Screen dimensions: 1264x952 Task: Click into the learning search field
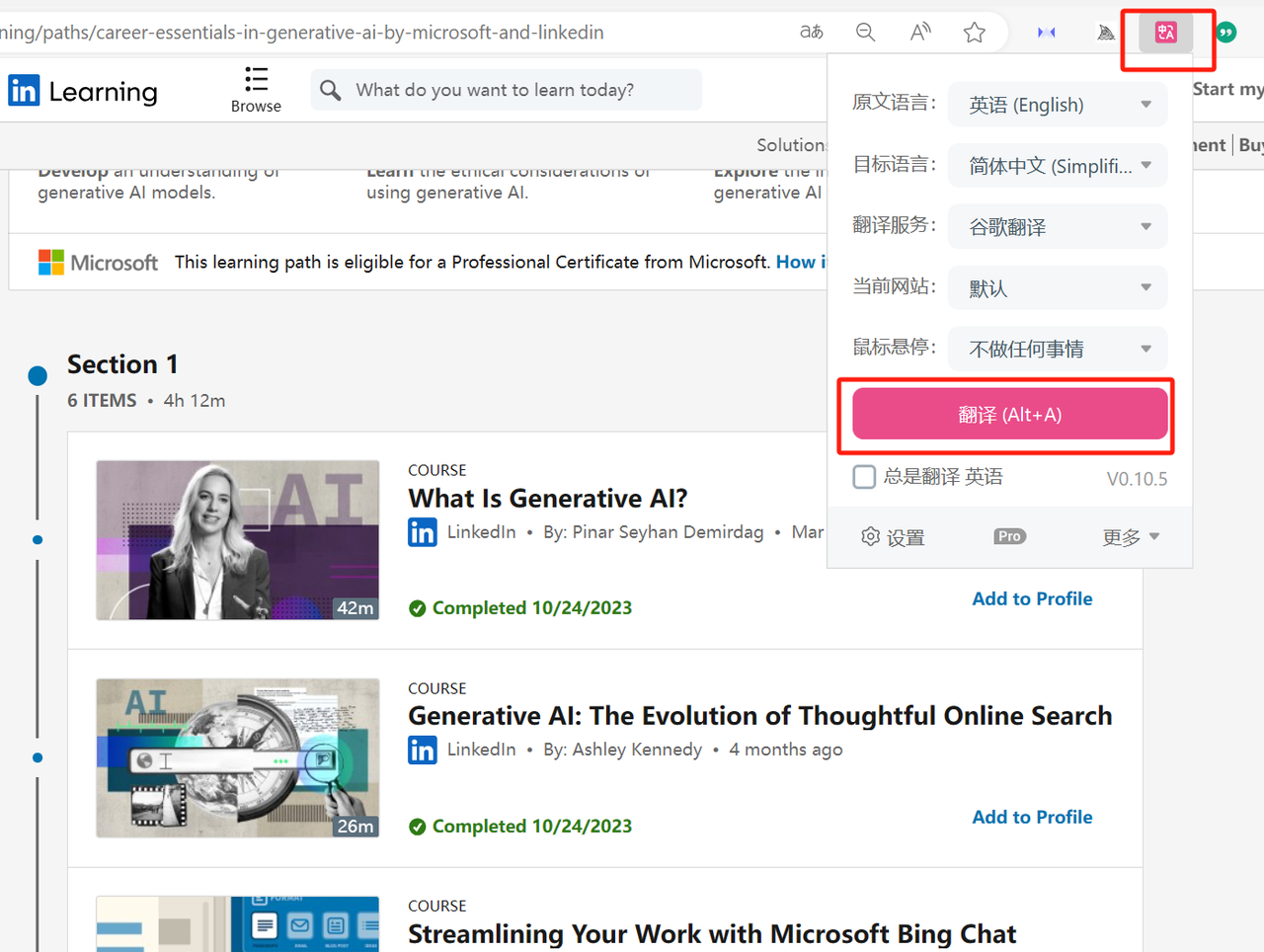[x=507, y=90]
